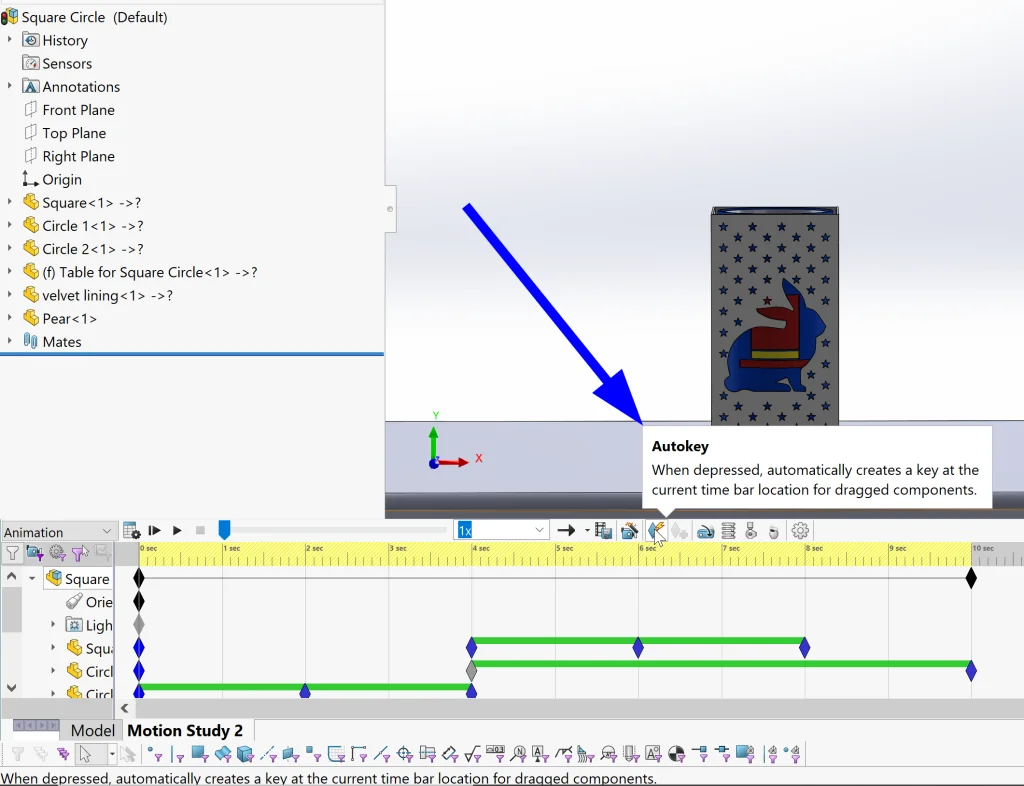Open the 1x playback speed dropdown
The image size is (1024, 786).
539,530
